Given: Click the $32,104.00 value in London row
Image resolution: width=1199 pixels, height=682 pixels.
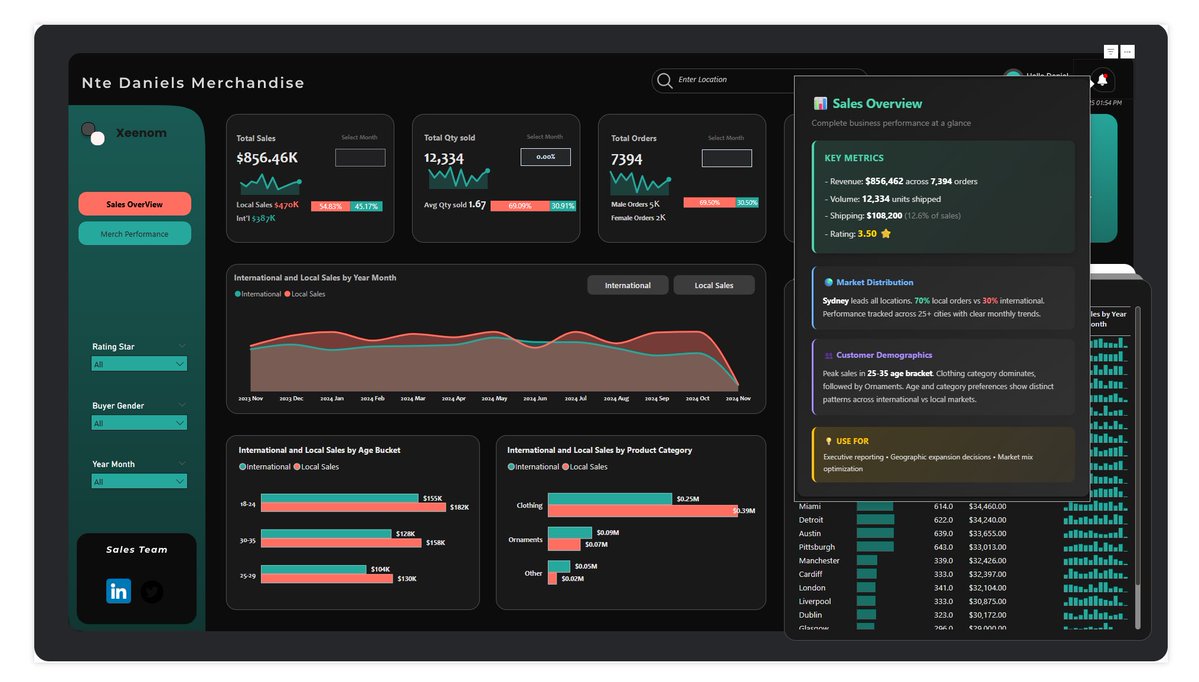Looking at the screenshot, I should click(987, 588).
